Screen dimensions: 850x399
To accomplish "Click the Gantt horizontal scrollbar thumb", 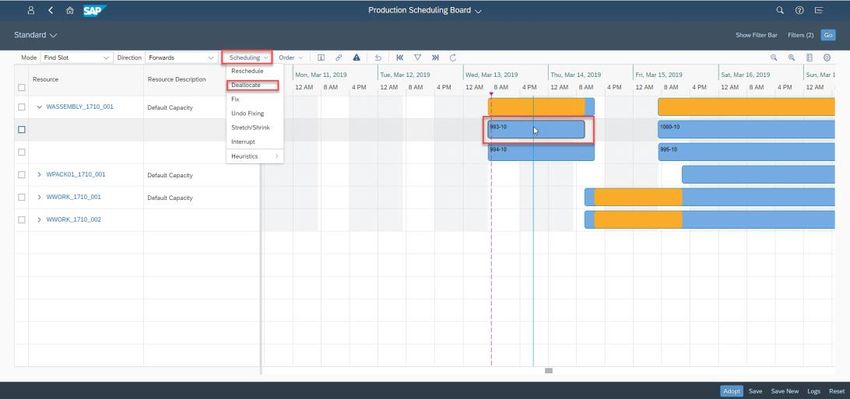I will 549,371.
